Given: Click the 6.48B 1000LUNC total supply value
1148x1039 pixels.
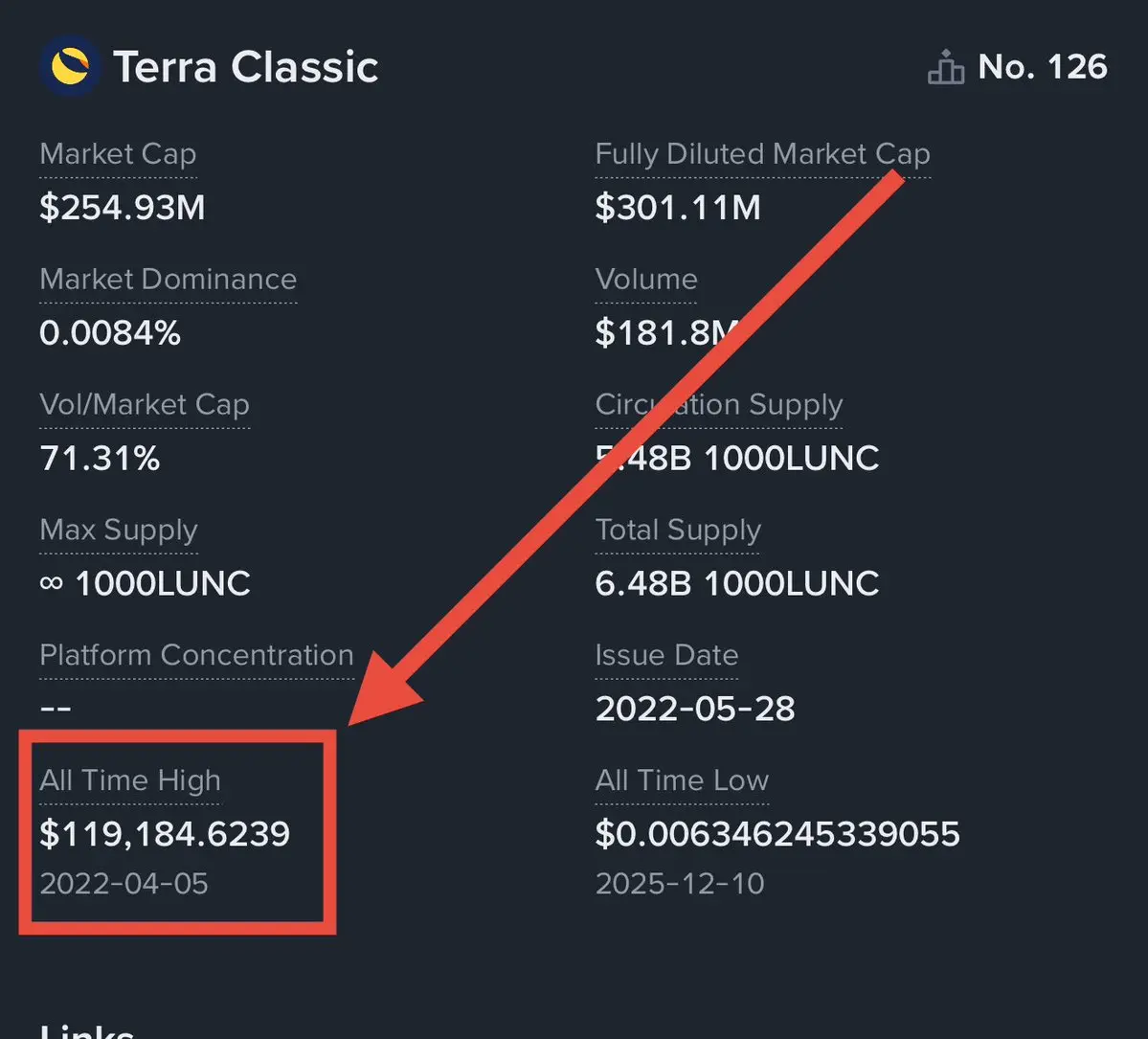Looking at the screenshot, I should tap(737, 583).
